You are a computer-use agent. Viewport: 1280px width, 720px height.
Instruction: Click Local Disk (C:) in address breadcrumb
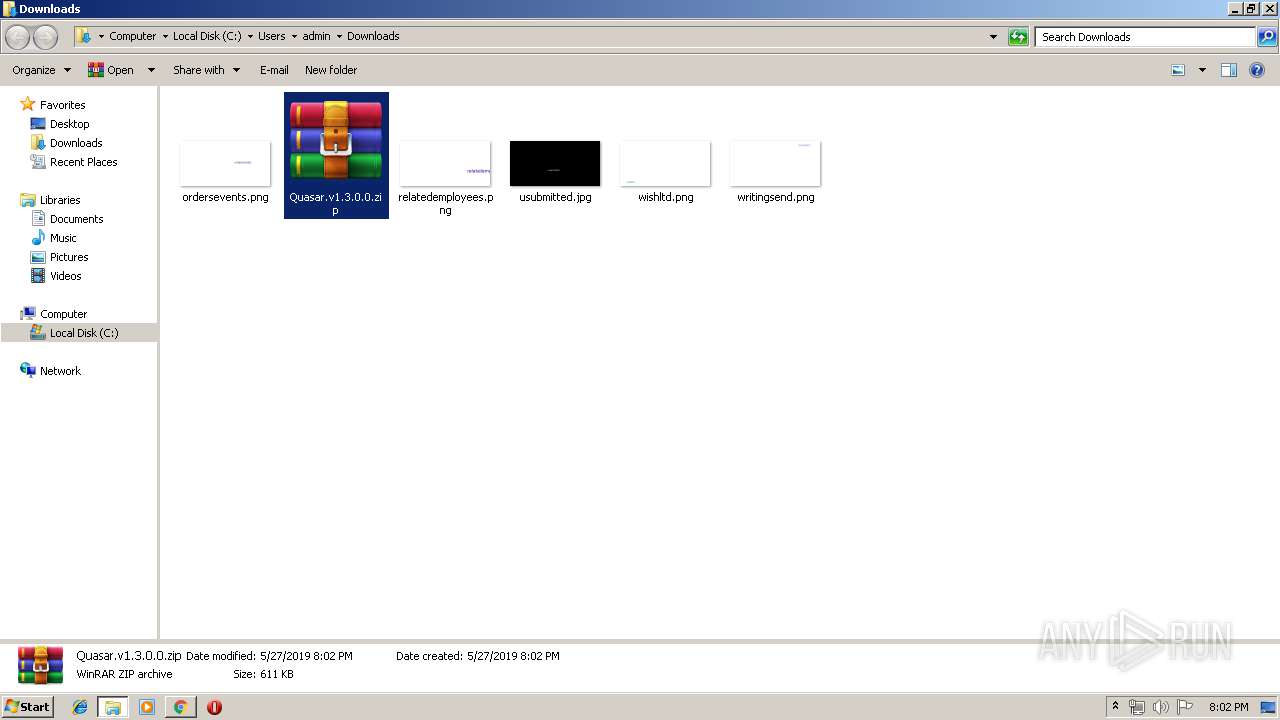coord(207,36)
